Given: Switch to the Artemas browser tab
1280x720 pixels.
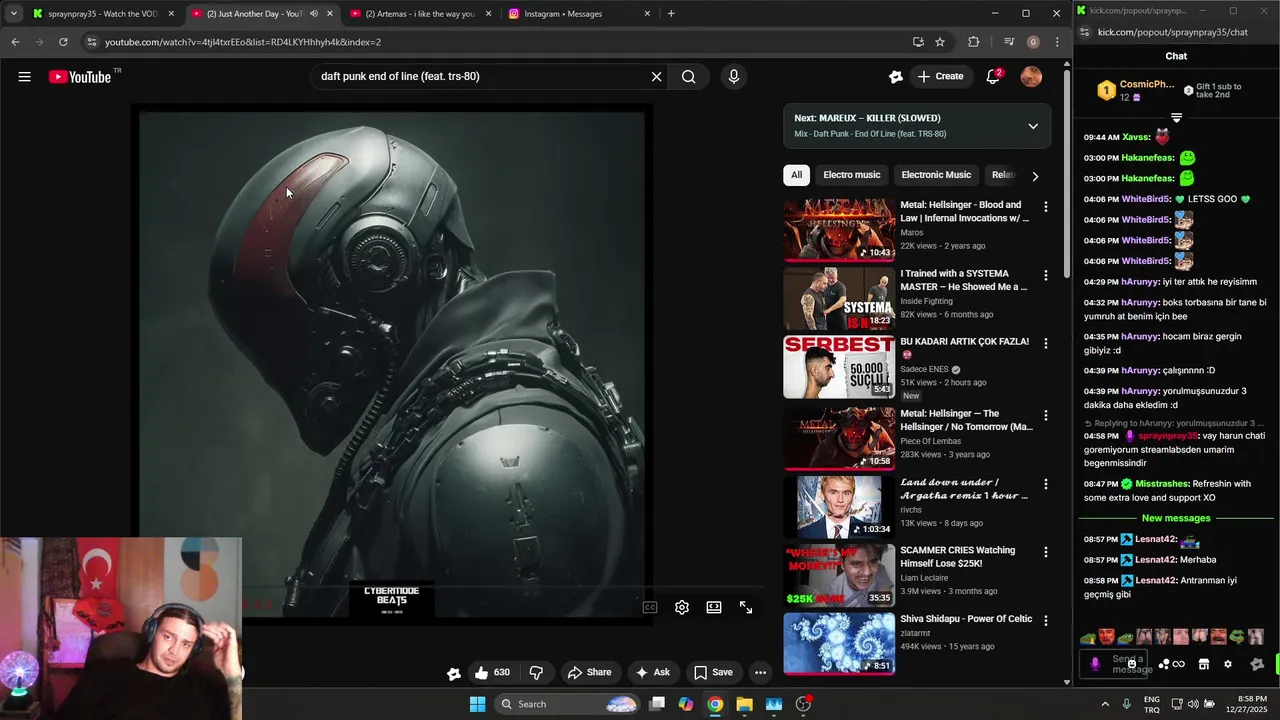Looking at the screenshot, I should click(x=420, y=14).
